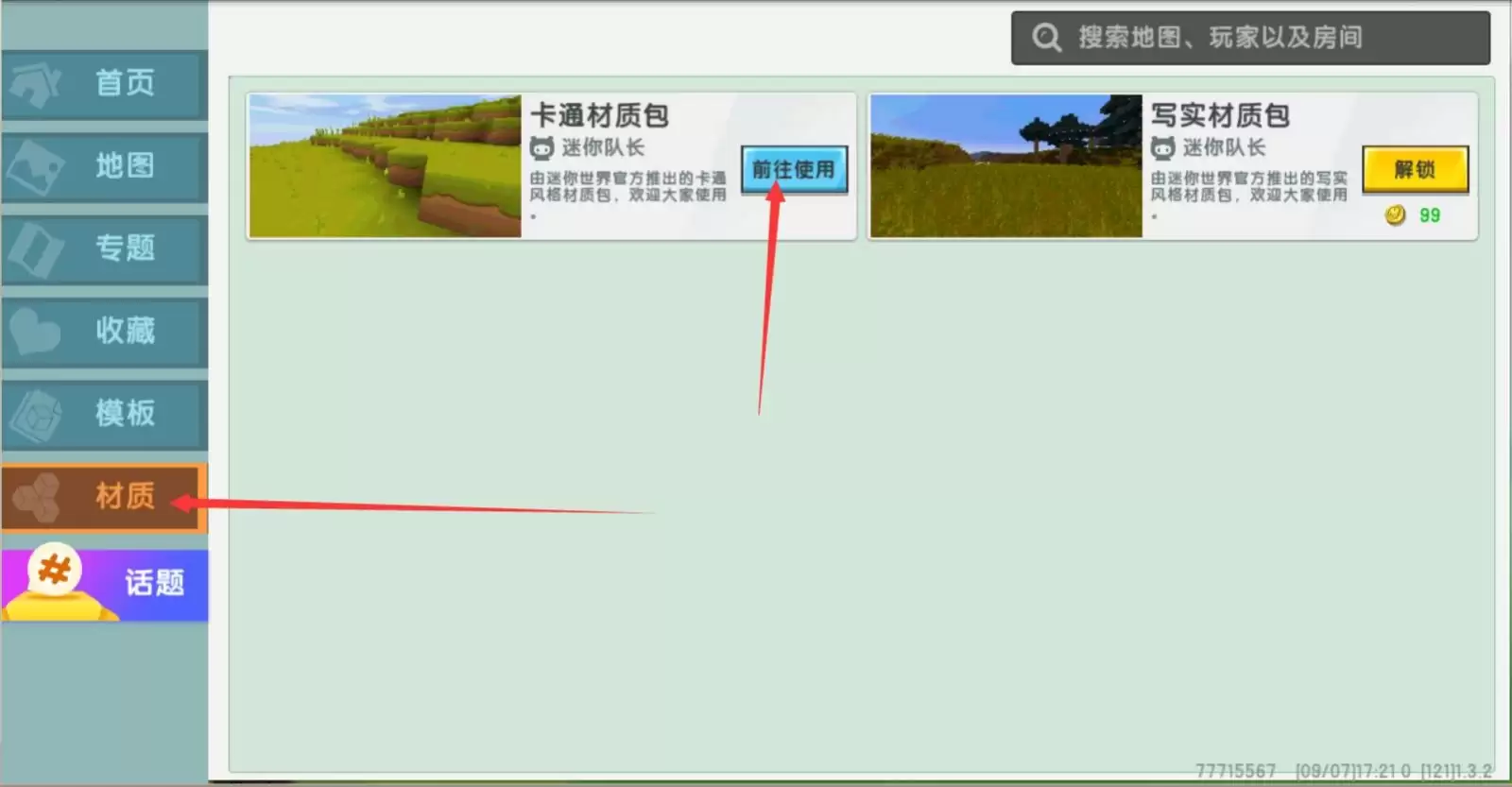
Task: Open the 写实材质包 preview thumbnail
Action: coord(1005,166)
